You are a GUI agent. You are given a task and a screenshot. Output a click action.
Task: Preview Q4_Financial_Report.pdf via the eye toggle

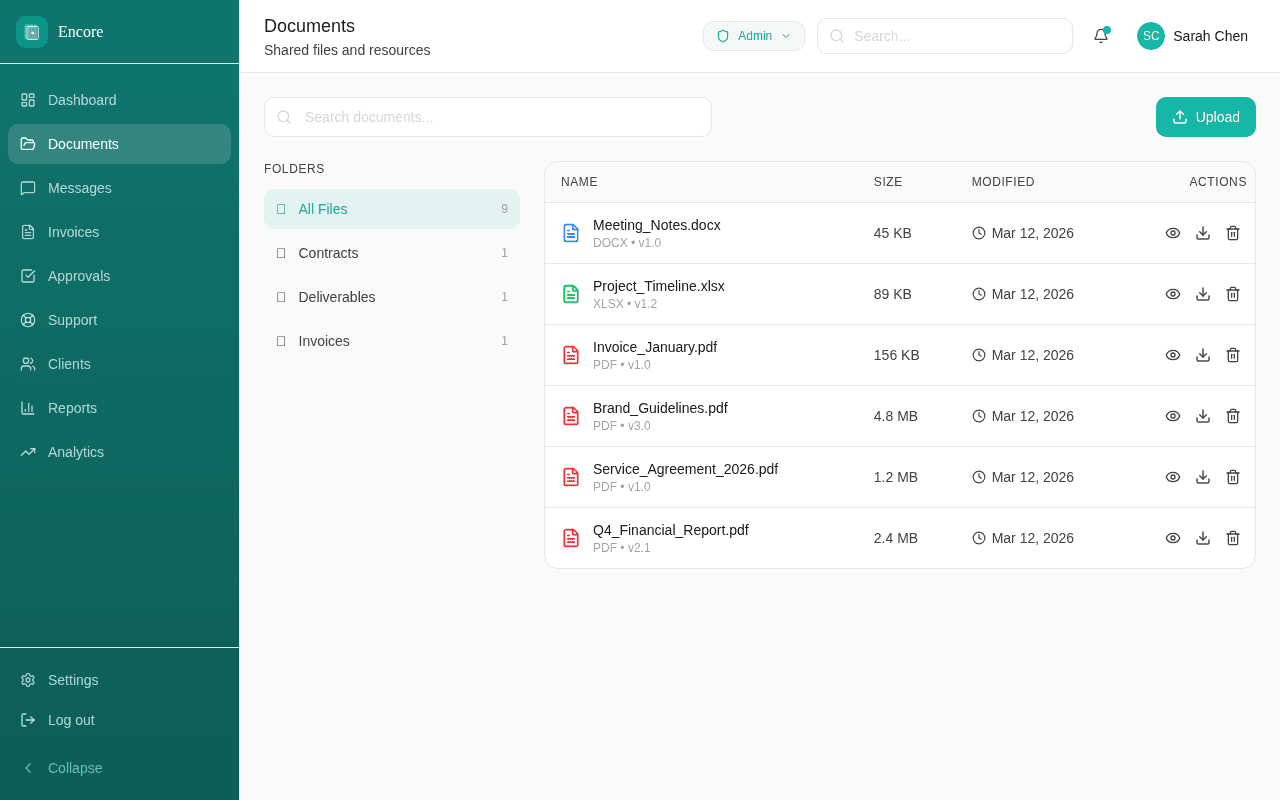[x=1172, y=538]
